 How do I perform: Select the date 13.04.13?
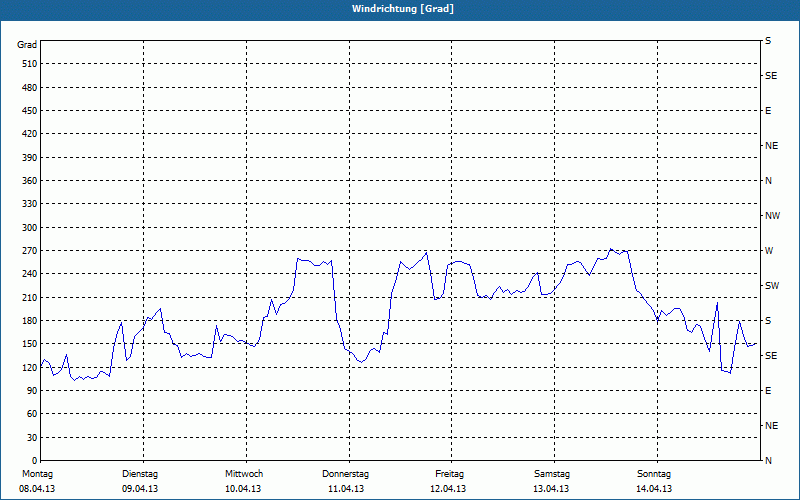pos(551,489)
